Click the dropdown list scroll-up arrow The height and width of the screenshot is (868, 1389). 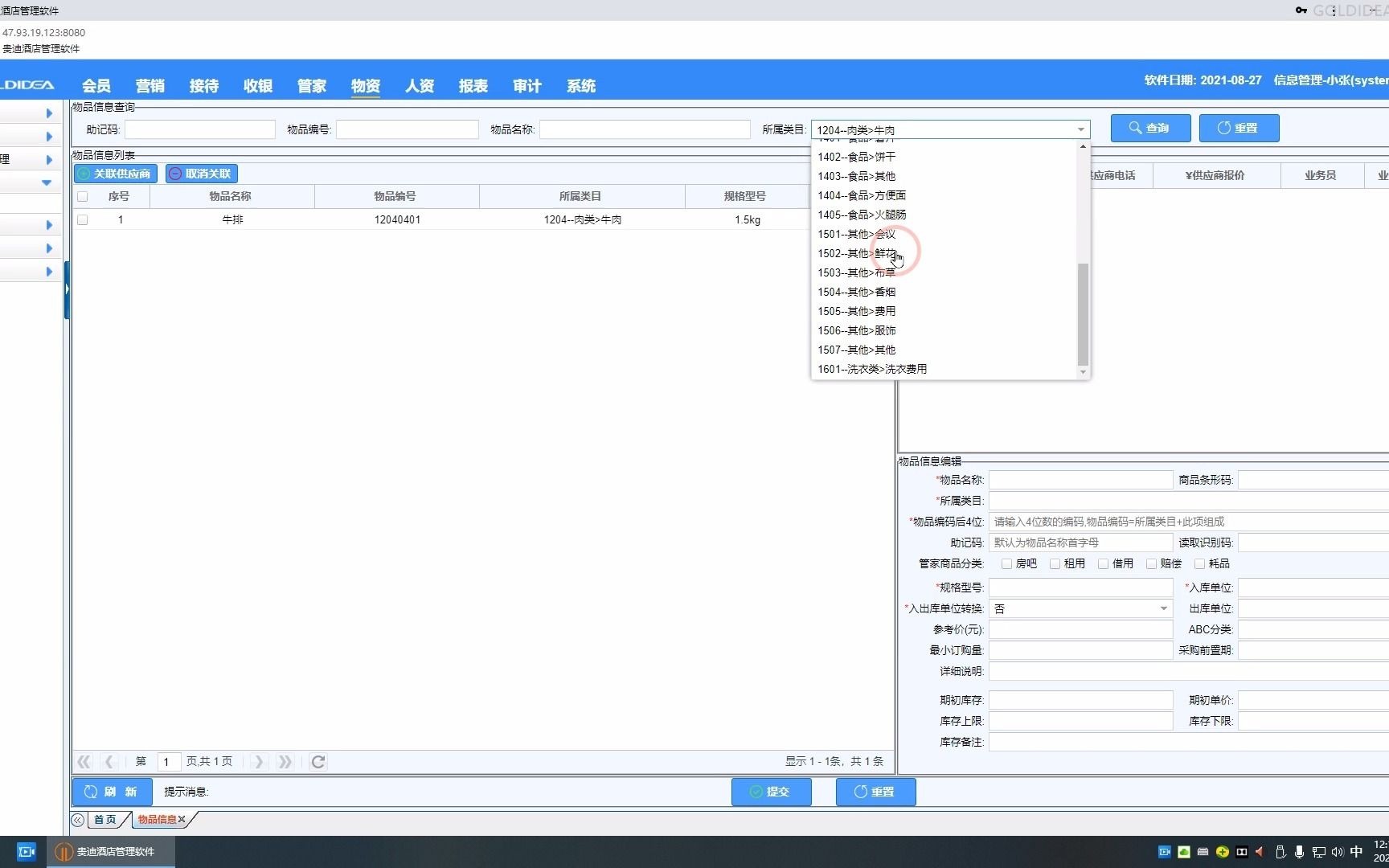[1083, 146]
